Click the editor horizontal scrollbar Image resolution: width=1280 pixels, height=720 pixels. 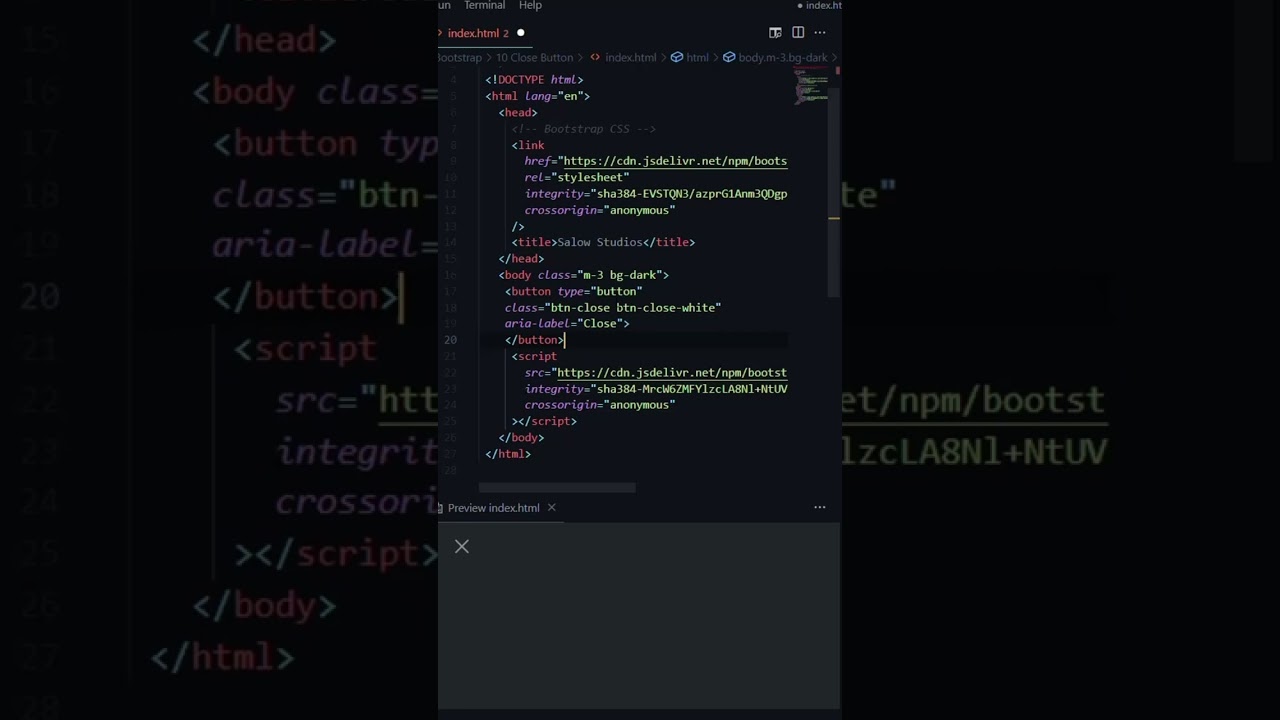tap(557, 488)
